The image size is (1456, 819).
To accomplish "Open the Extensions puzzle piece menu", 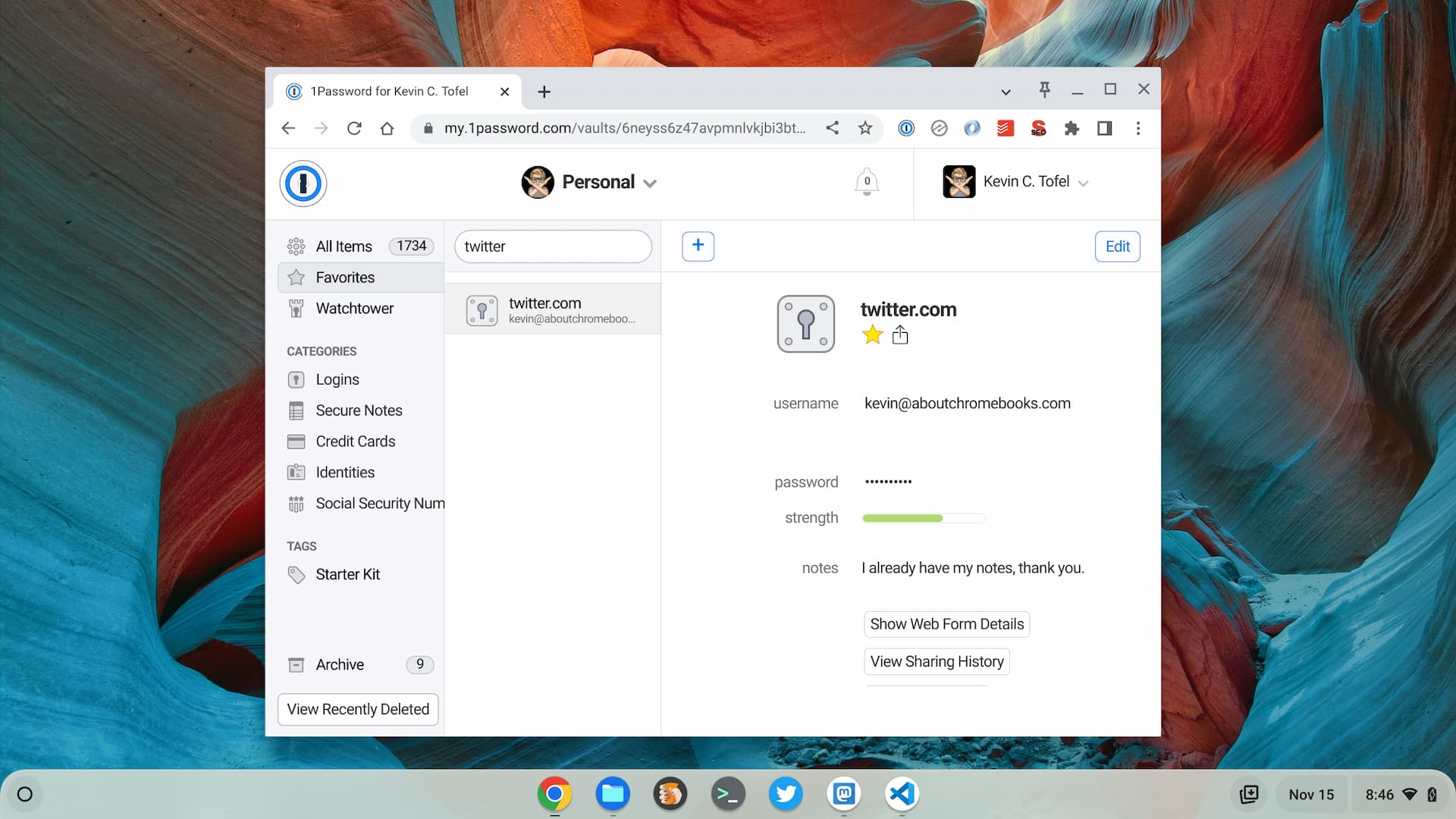I will pyautogui.click(x=1072, y=128).
